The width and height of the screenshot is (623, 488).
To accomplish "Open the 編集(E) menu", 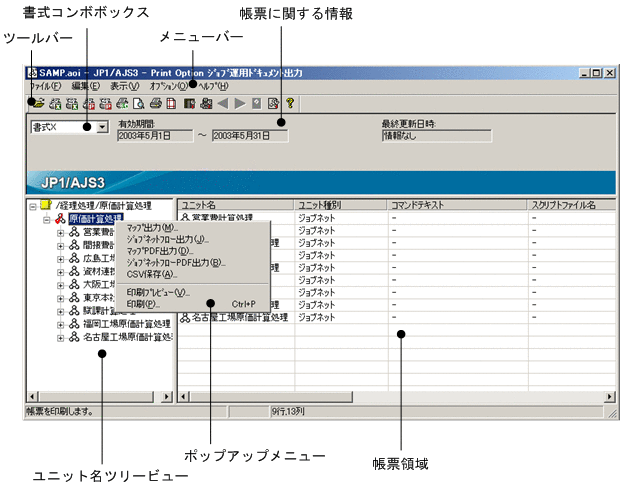I will [85, 86].
